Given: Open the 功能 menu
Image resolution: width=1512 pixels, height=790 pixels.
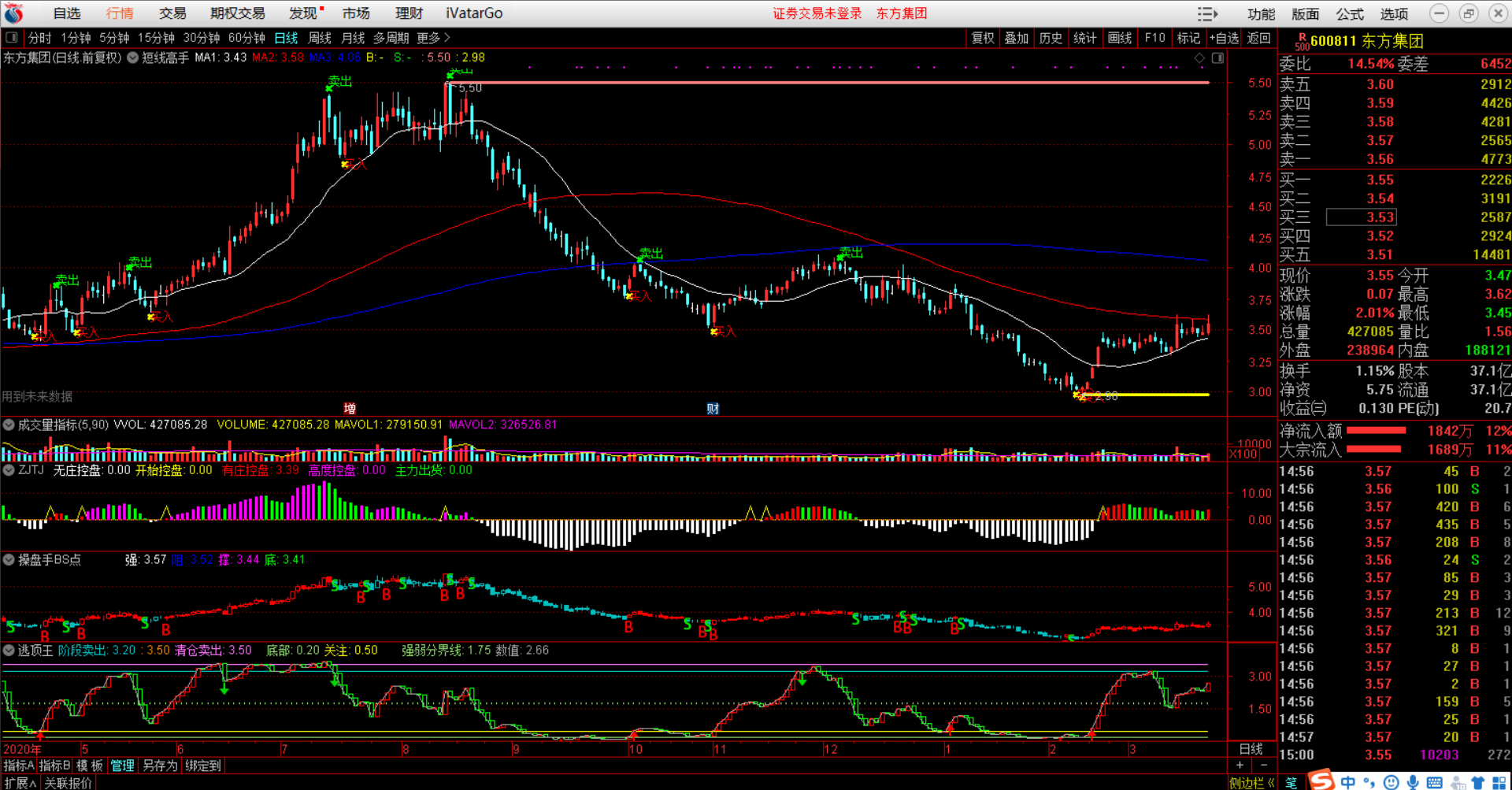Looking at the screenshot, I should (1261, 14).
